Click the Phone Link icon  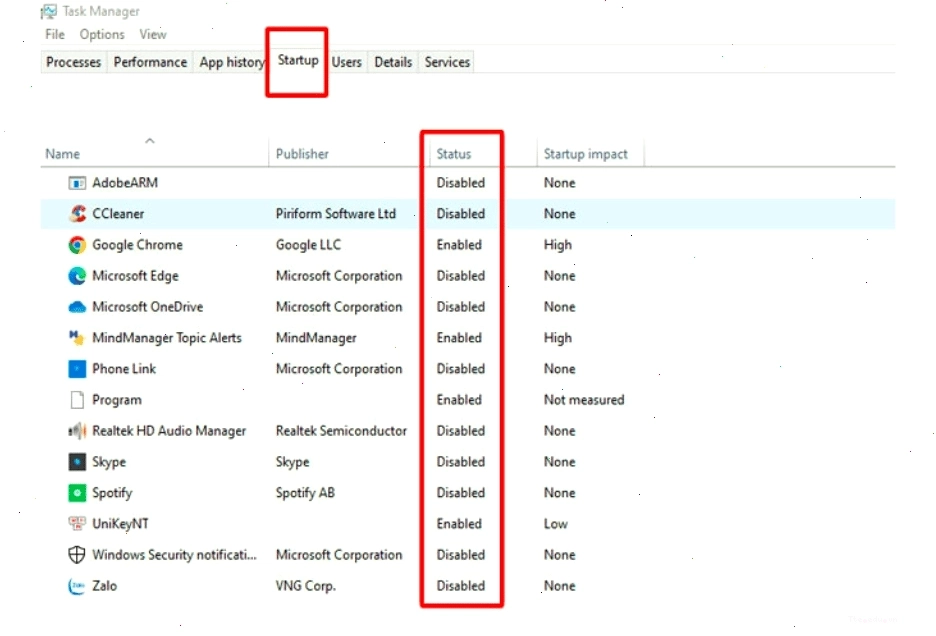pos(77,369)
